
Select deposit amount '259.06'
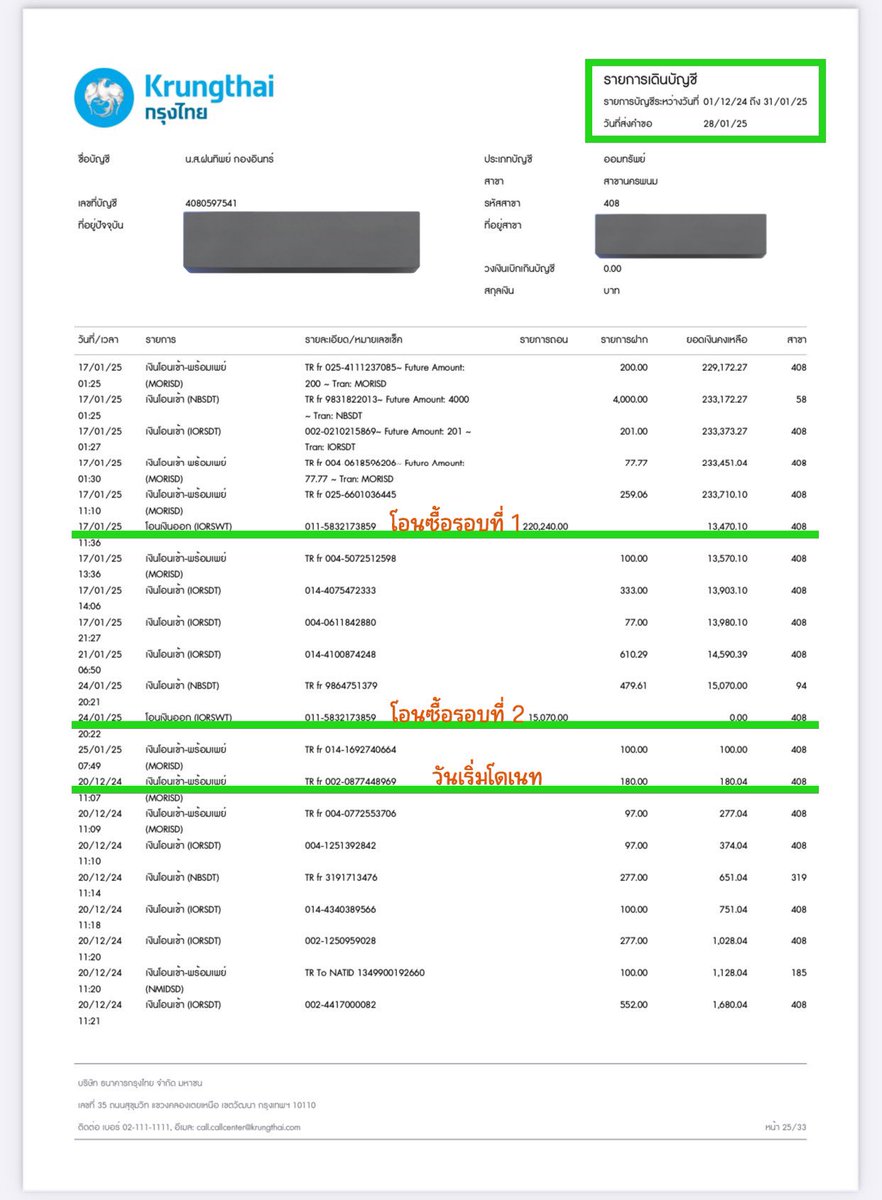tap(634, 495)
